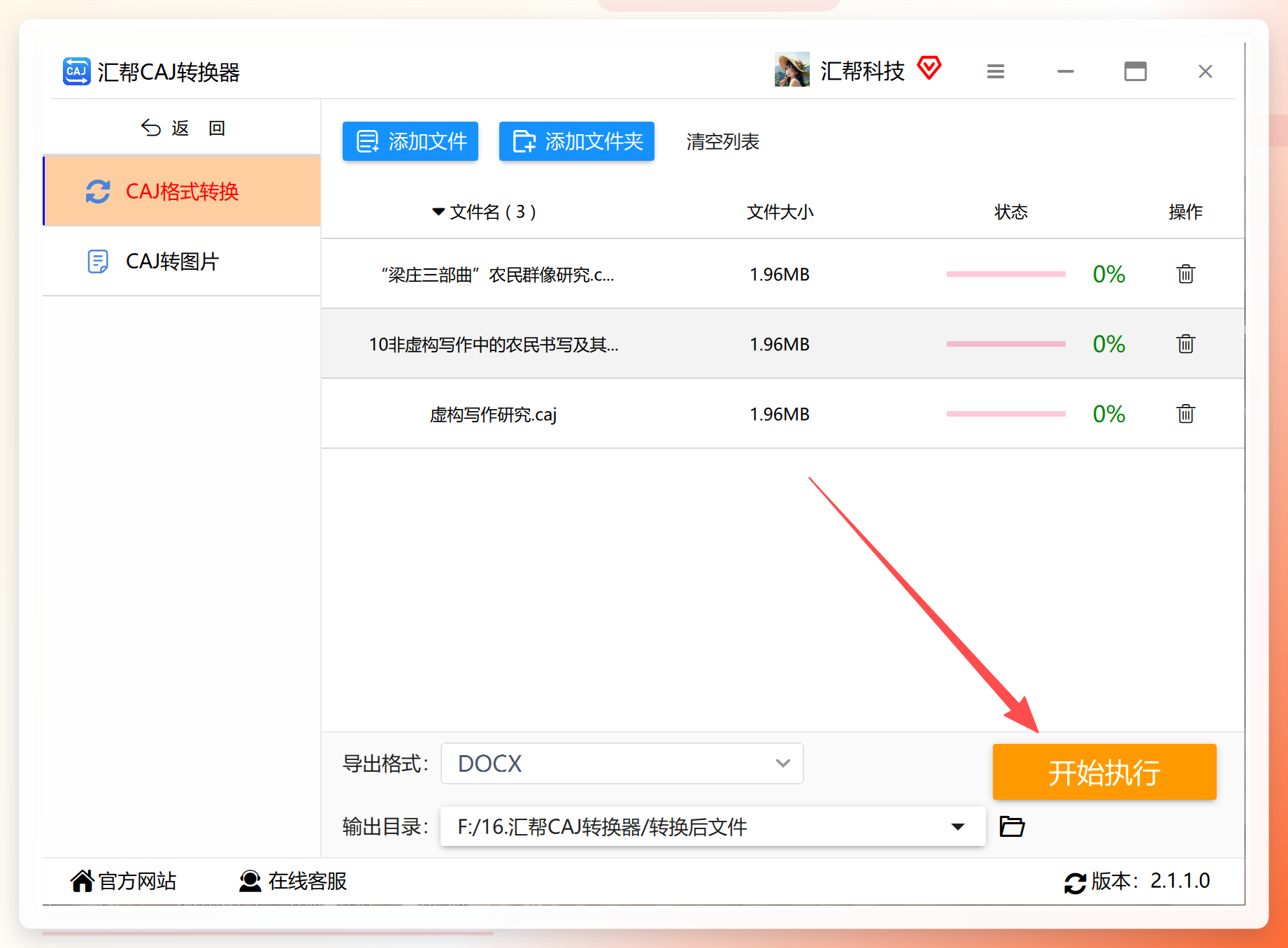Click the back arrow icon beside 返回

pyautogui.click(x=151, y=128)
